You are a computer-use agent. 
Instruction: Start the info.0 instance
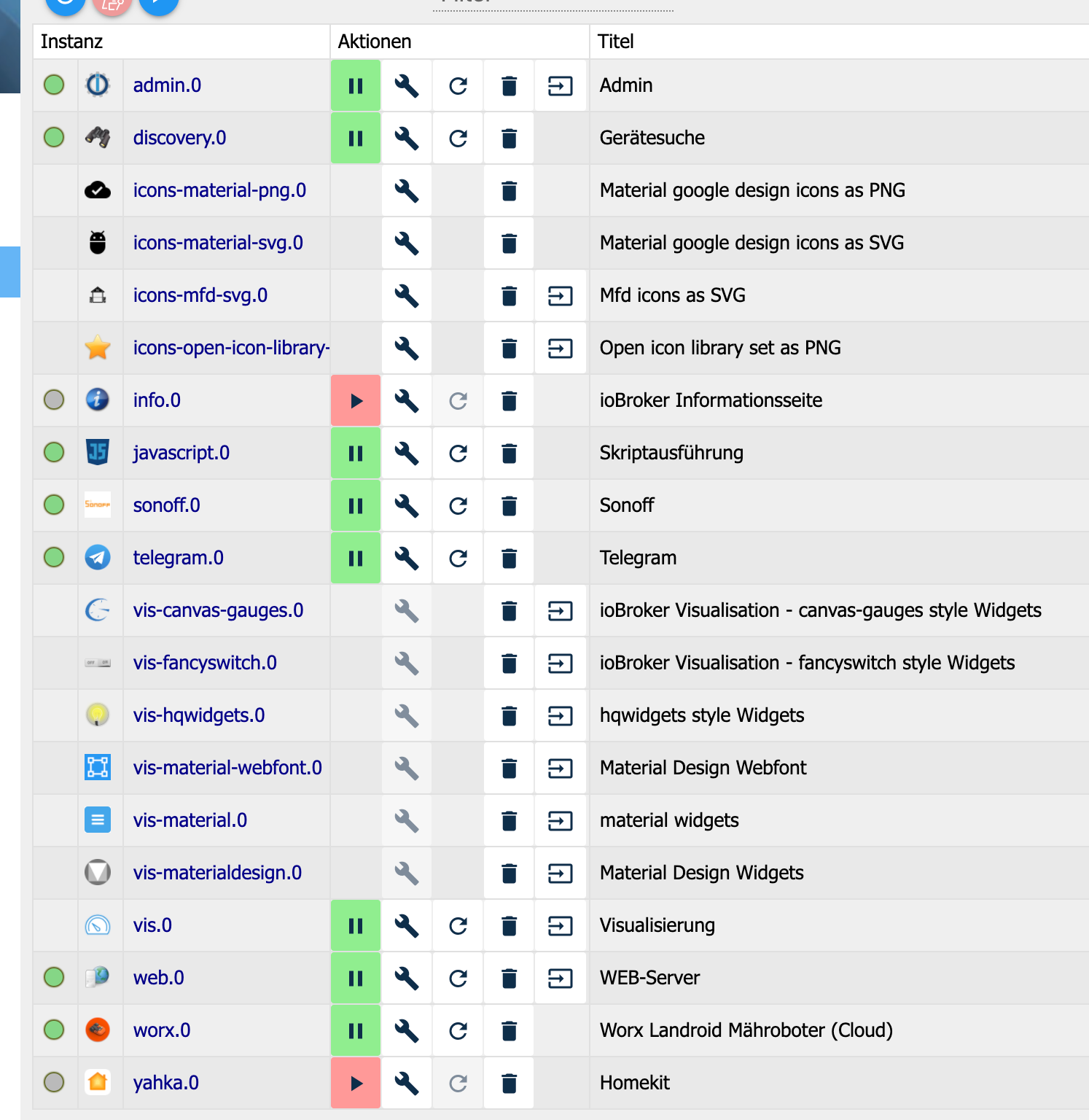coord(356,401)
